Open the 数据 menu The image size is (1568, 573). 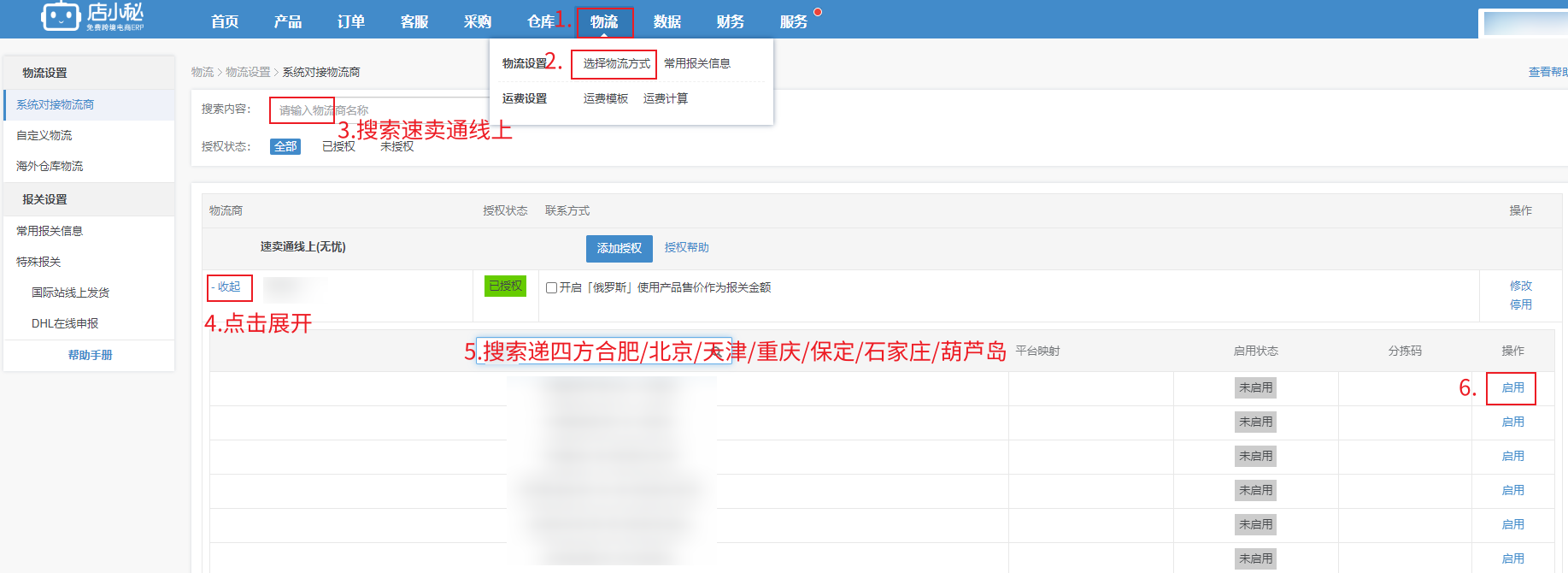[x=667, y=21]
